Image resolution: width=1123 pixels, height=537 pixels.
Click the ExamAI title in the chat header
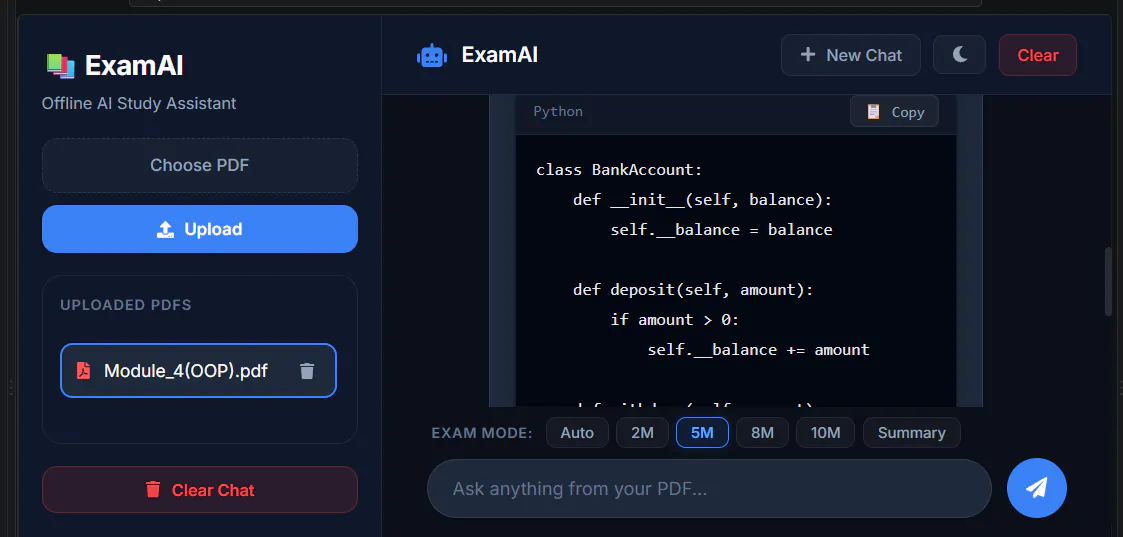tap(499, 54)
